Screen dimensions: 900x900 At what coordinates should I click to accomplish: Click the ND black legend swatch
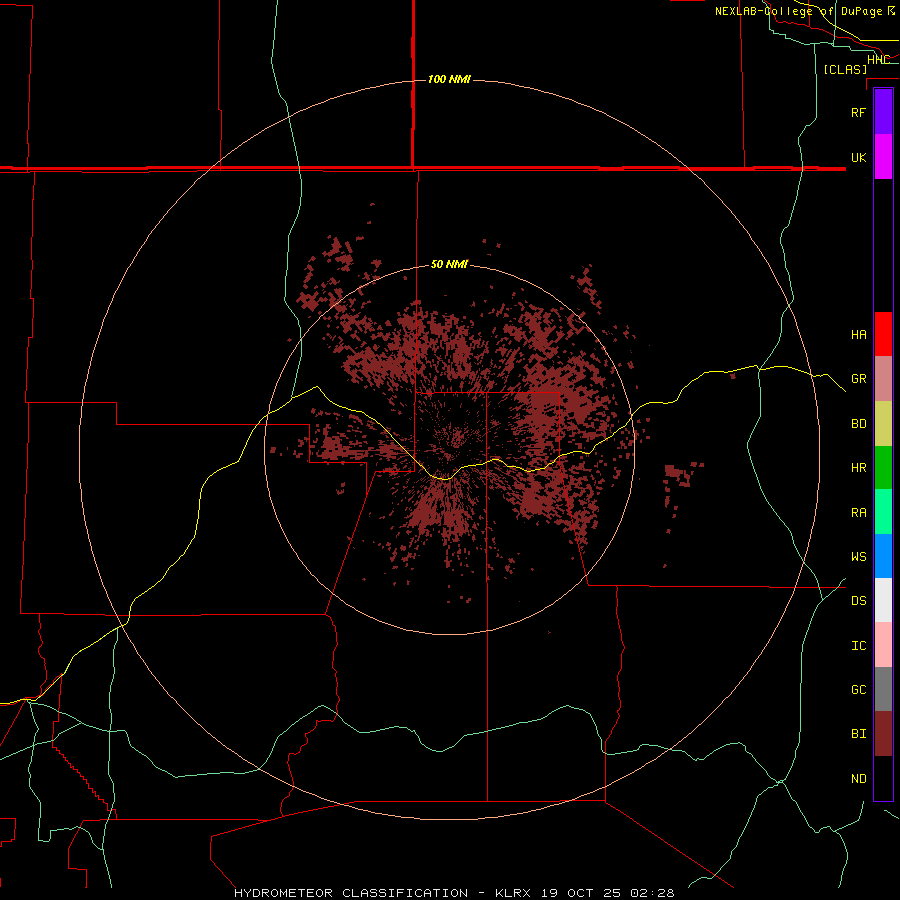click(883, 778)
